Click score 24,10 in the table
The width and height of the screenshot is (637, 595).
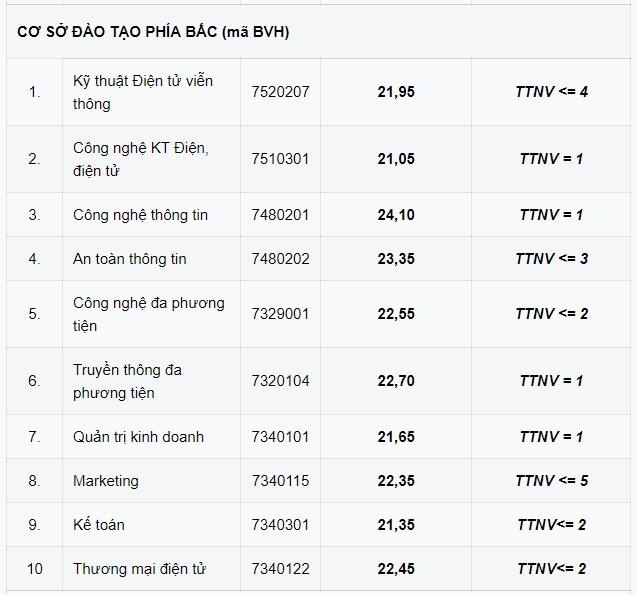[396, 215]
